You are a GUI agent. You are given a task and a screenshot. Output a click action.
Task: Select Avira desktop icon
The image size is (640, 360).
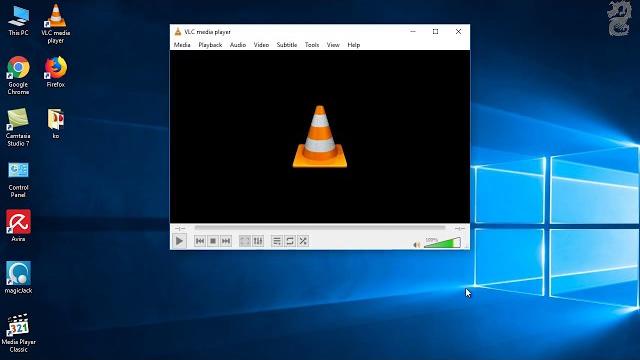[x=18, y=226]
